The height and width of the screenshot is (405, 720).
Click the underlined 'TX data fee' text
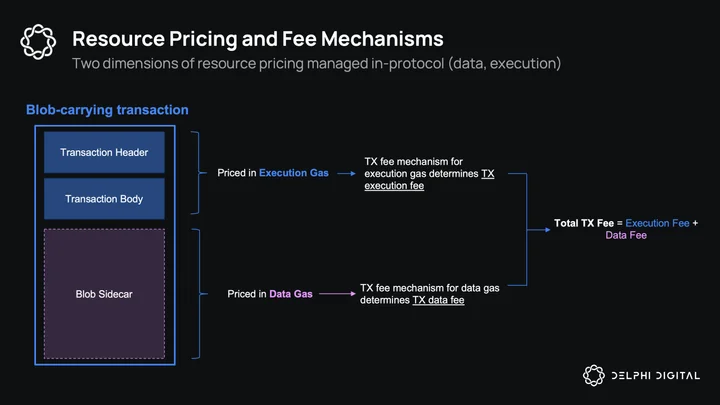(x=439, y=300)
